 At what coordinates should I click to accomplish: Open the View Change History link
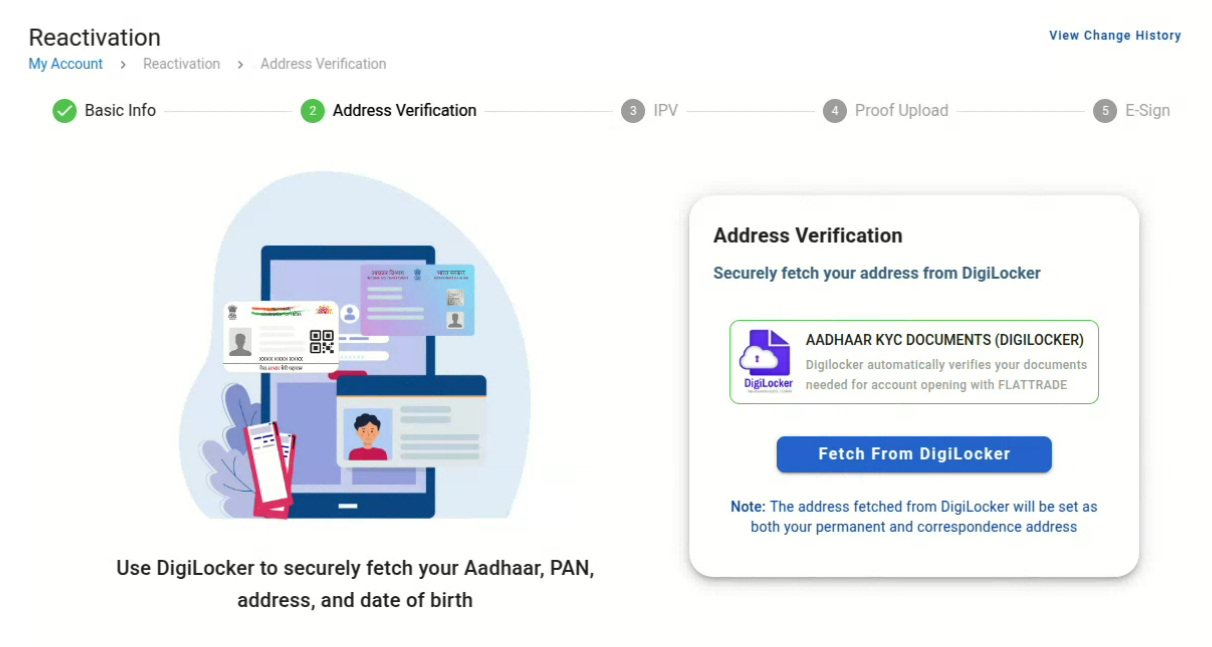(1114, 36)
